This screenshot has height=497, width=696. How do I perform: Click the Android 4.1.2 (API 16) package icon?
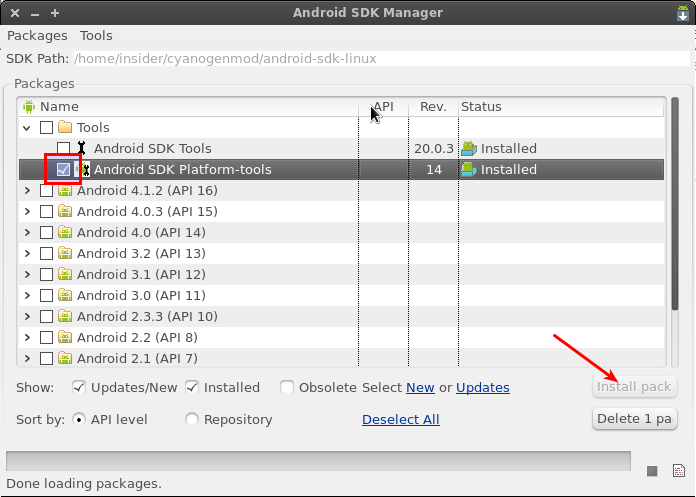pos(65,190)
